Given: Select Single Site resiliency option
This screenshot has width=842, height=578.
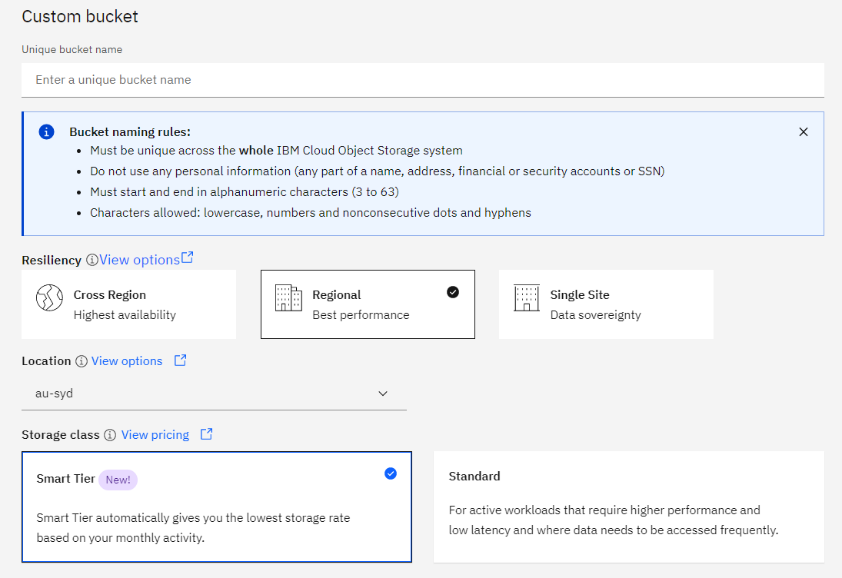Looking at the screenshot, I should pos(606,305).
